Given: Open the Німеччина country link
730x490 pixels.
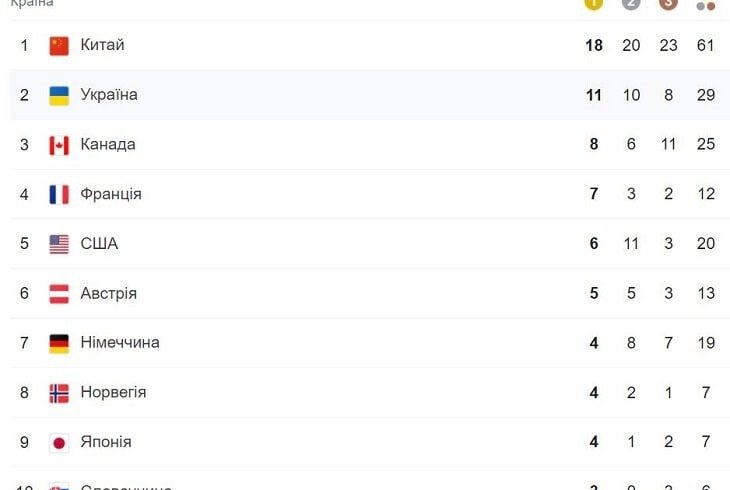Looking at the screenshot, I should (x=120, y=342).
